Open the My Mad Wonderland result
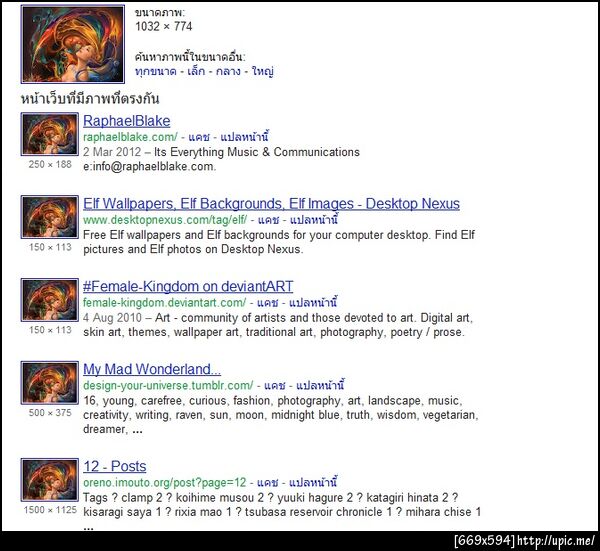The height and width of the screenshot is (551, 600). [x=152, y=369]
